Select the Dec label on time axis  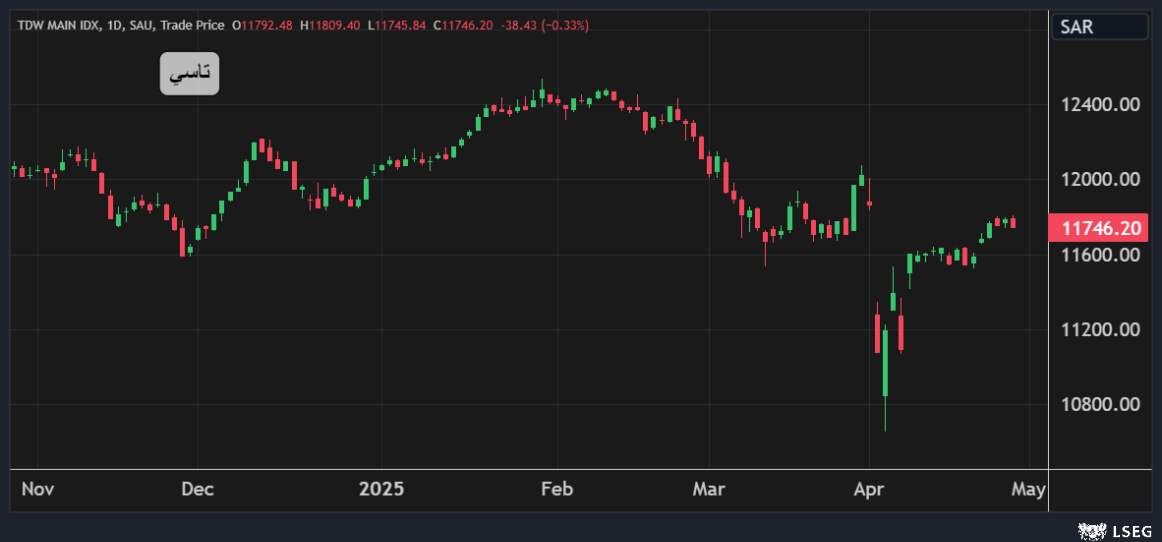(198, 489)
